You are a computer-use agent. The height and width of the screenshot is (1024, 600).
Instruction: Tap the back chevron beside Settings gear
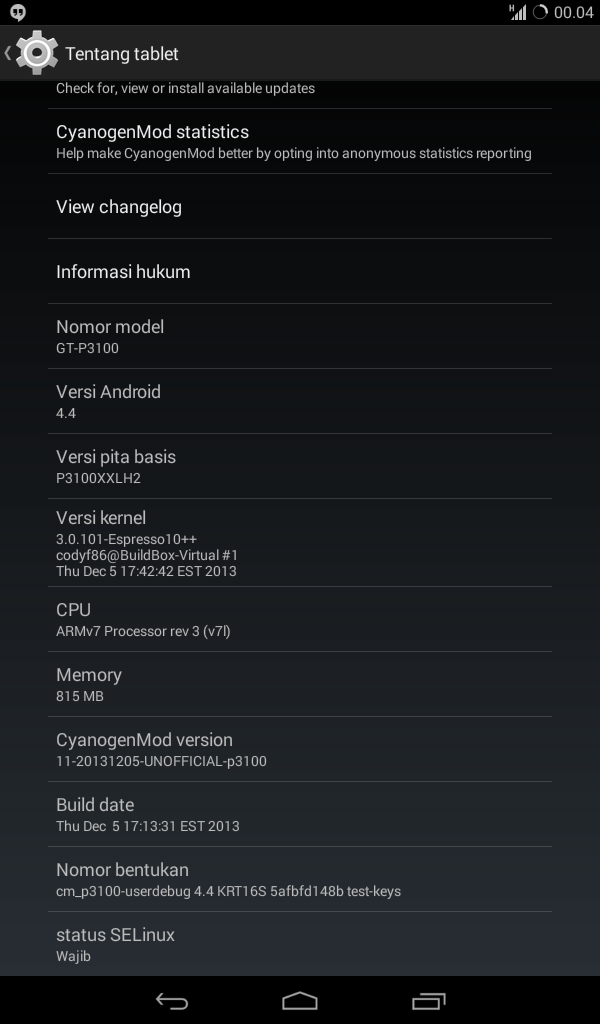click(x=8, y=53)
